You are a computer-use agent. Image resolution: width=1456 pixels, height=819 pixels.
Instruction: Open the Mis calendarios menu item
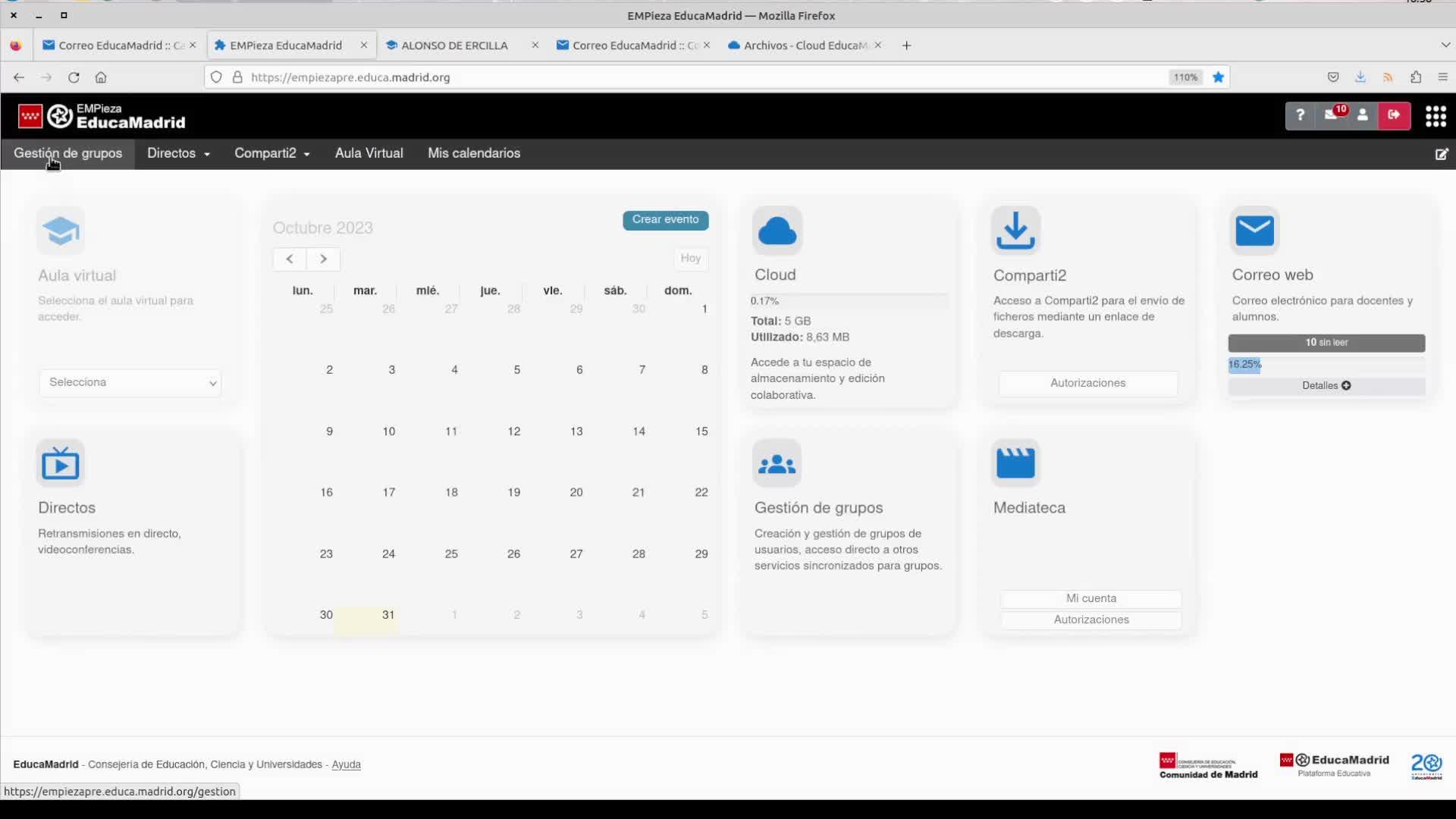(x=473, y=153)
